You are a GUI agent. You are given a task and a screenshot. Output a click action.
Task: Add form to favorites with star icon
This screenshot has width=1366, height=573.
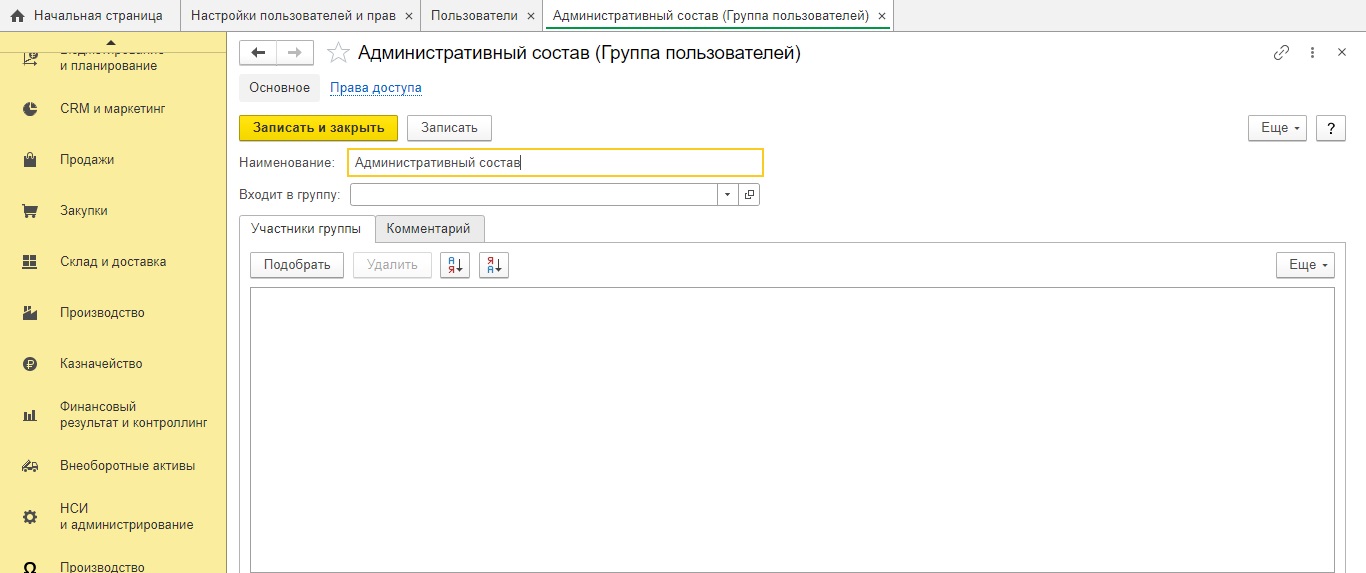(x=338, y=53)
